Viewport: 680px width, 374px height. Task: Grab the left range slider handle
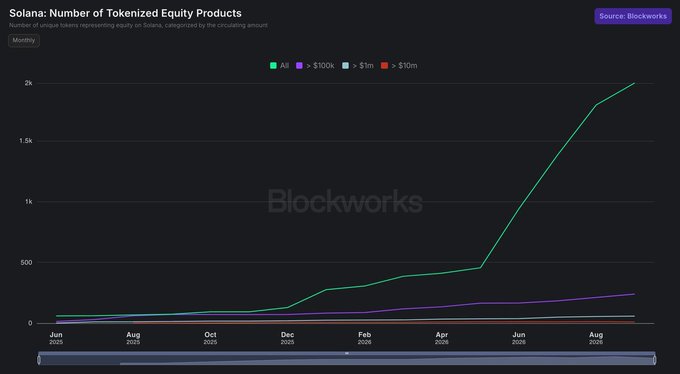coord(39,359)
